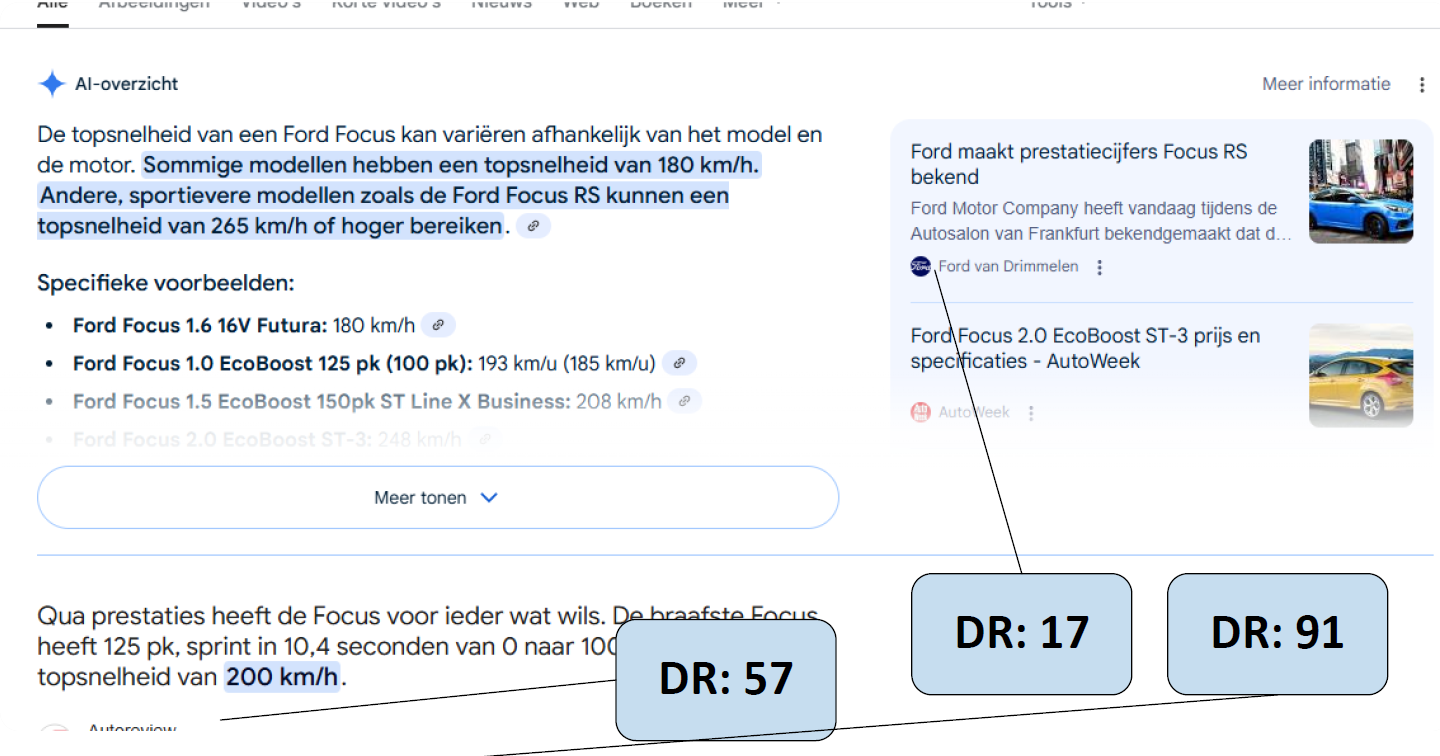This screenshot has width=1440, height=756.
Task: Click source link icon after 'hoger bereiken'
Action: pos(534,226)
